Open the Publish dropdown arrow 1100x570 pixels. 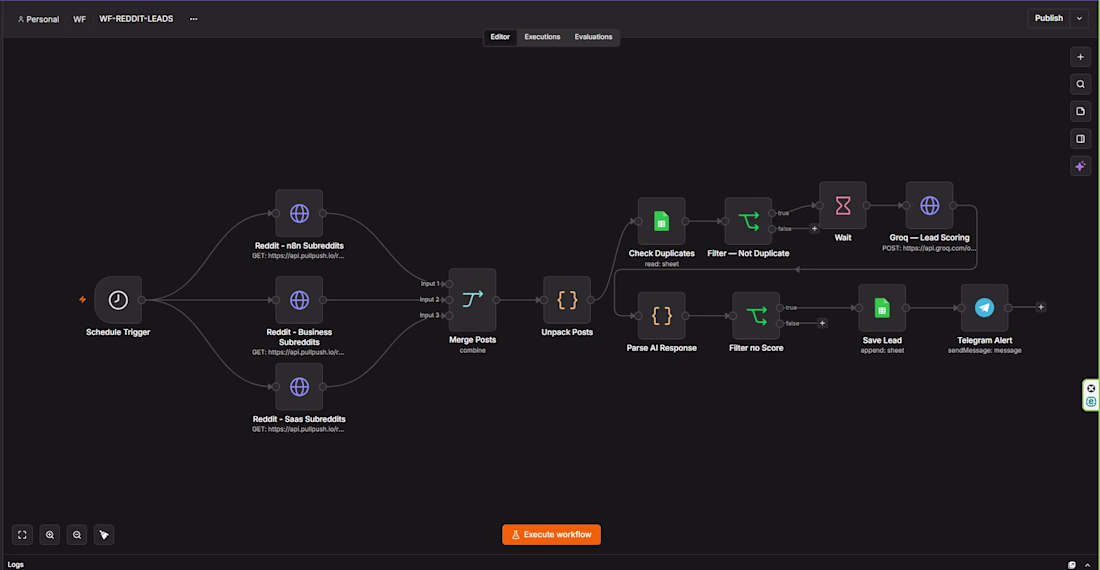(1079, 18)
